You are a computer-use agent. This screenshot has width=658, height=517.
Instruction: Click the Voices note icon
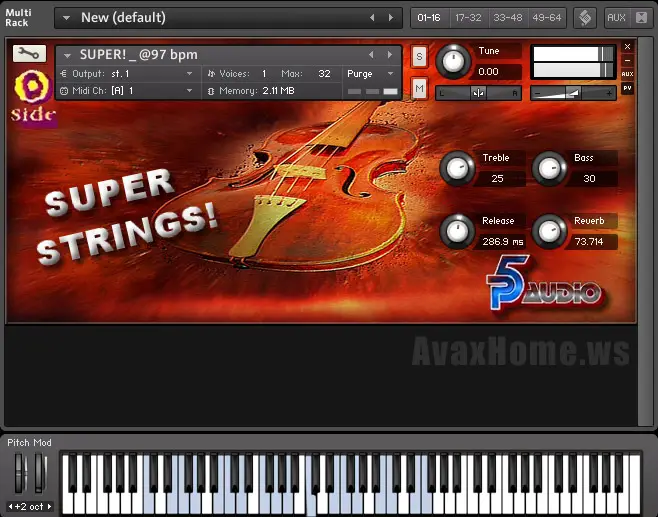click(x=211, y=74)
